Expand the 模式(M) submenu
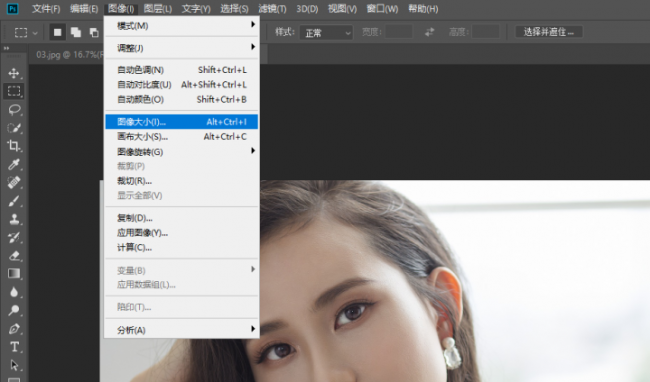Viewport: 650px width, 382px height. coord(182,26)
